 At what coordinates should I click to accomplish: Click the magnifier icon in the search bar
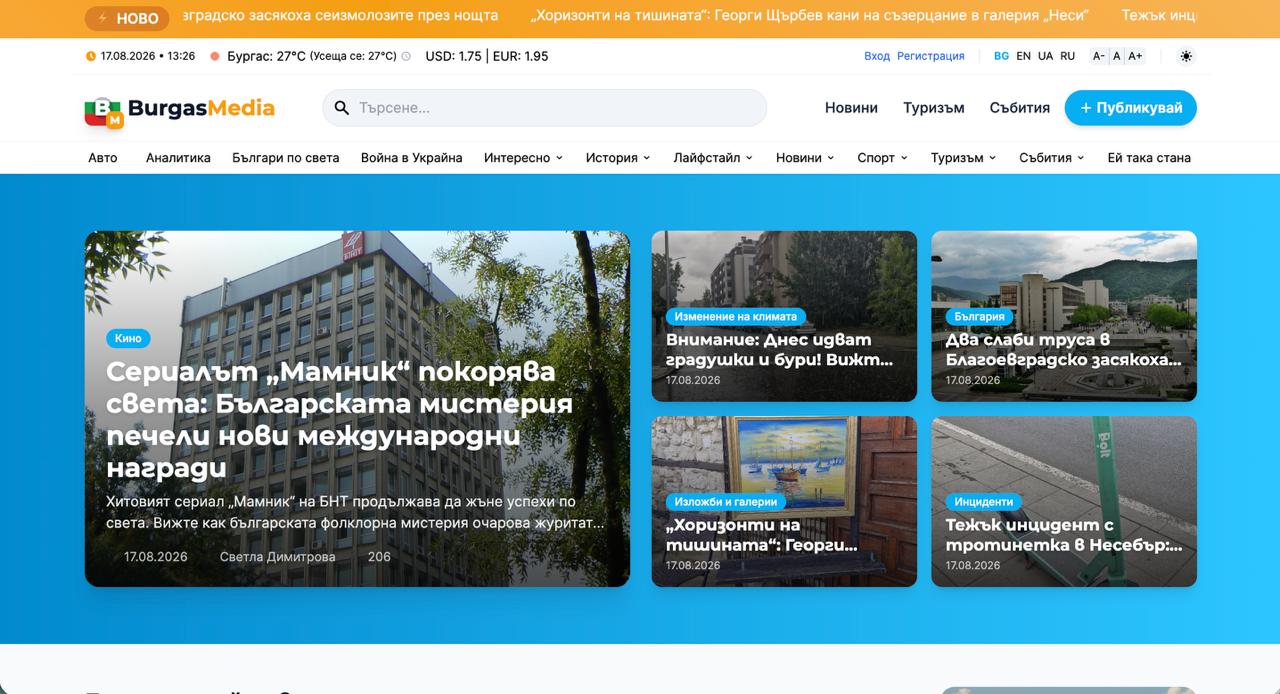click(341, 108)
